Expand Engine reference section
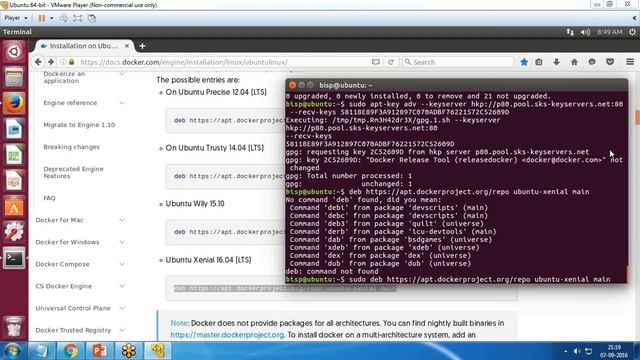The height and width of the screenshot is (360, 640). pos(122,103)
